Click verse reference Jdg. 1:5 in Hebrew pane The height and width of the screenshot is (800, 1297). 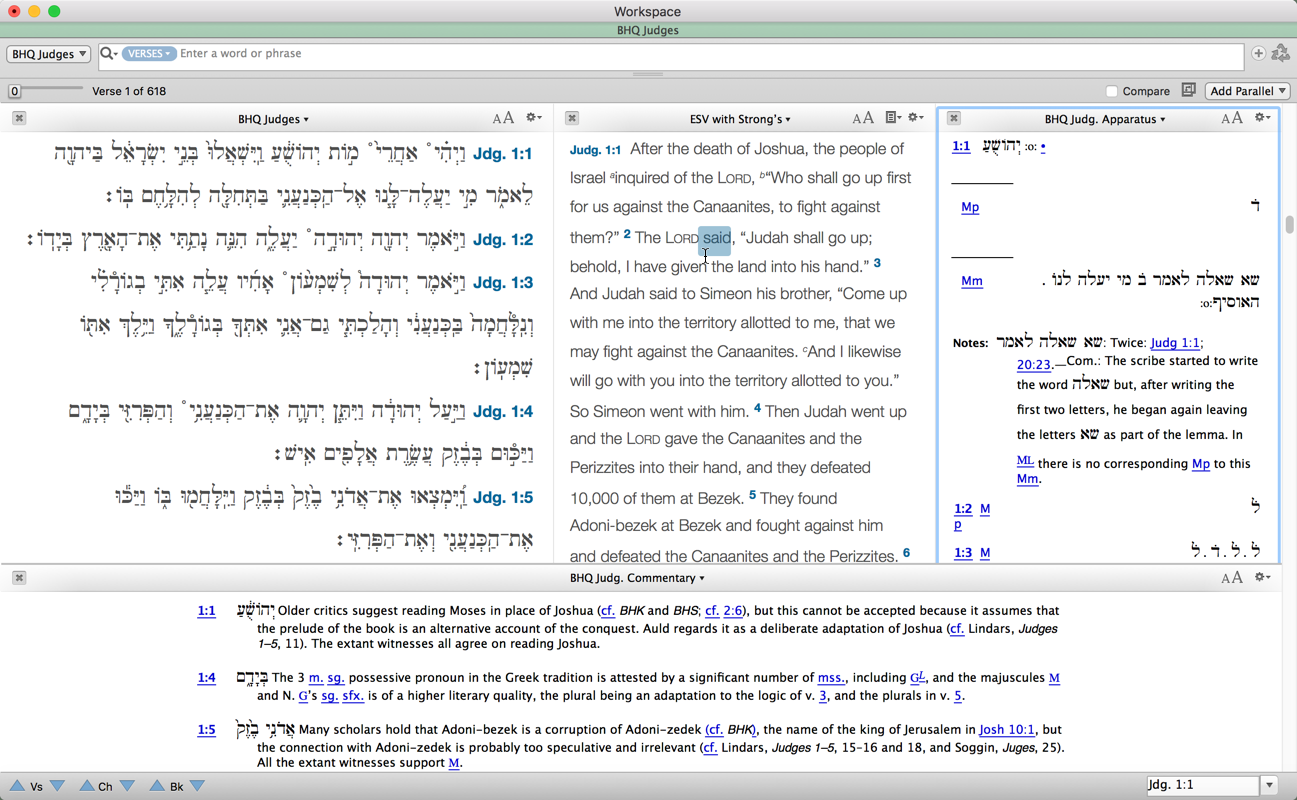(x=503, y=498)
